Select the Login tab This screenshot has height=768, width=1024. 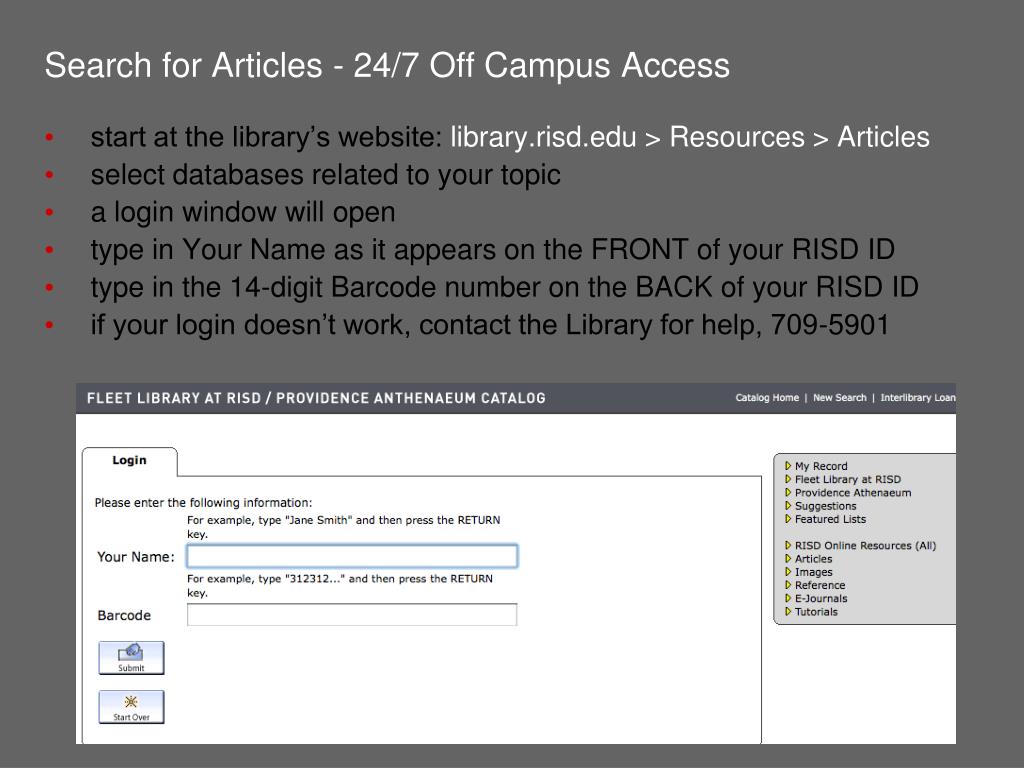(129, 460)
